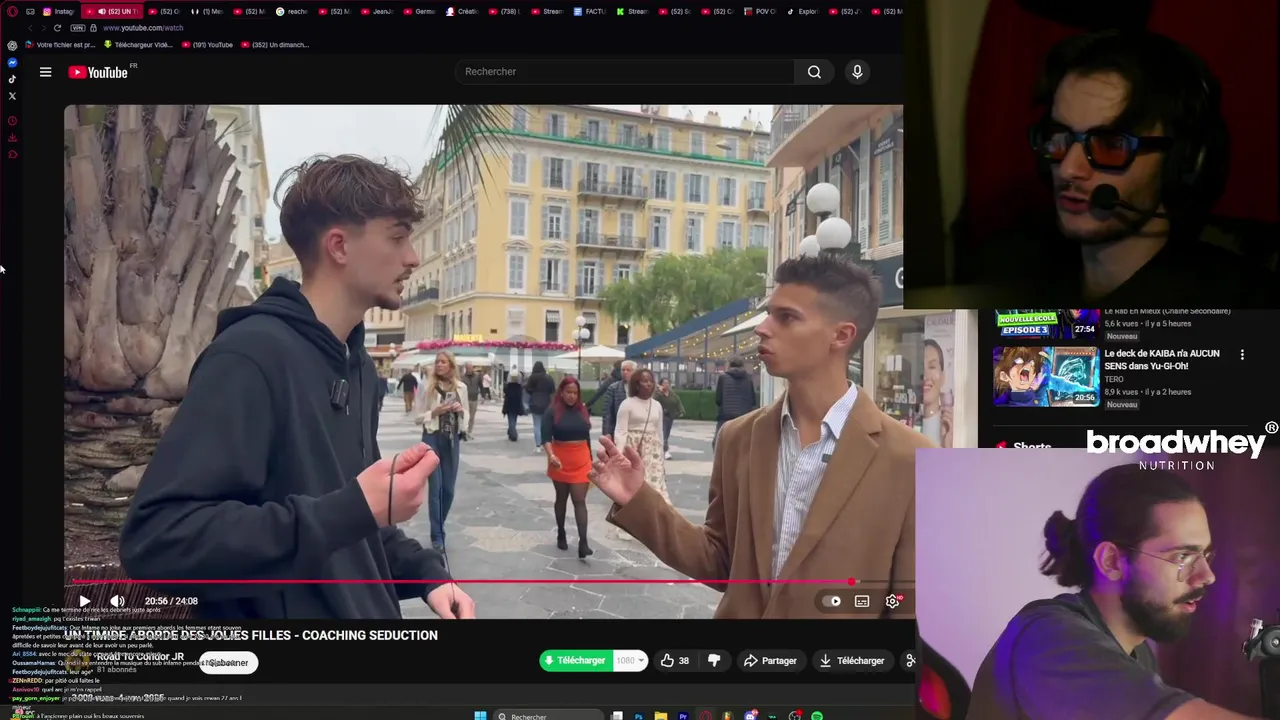Open 'Le deck de KAIBA' video title
1280x720 pixels.
click(x=1162, y=360)
